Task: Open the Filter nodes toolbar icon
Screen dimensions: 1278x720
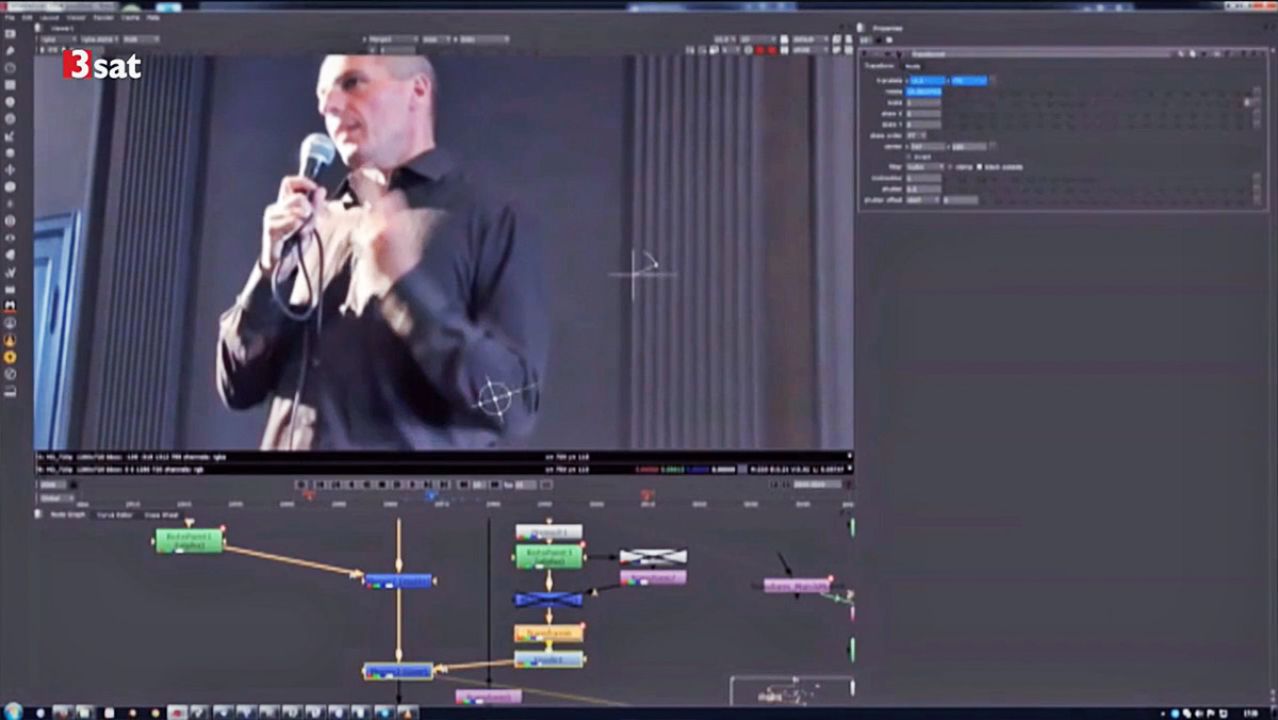Action: tap(10, 118)
